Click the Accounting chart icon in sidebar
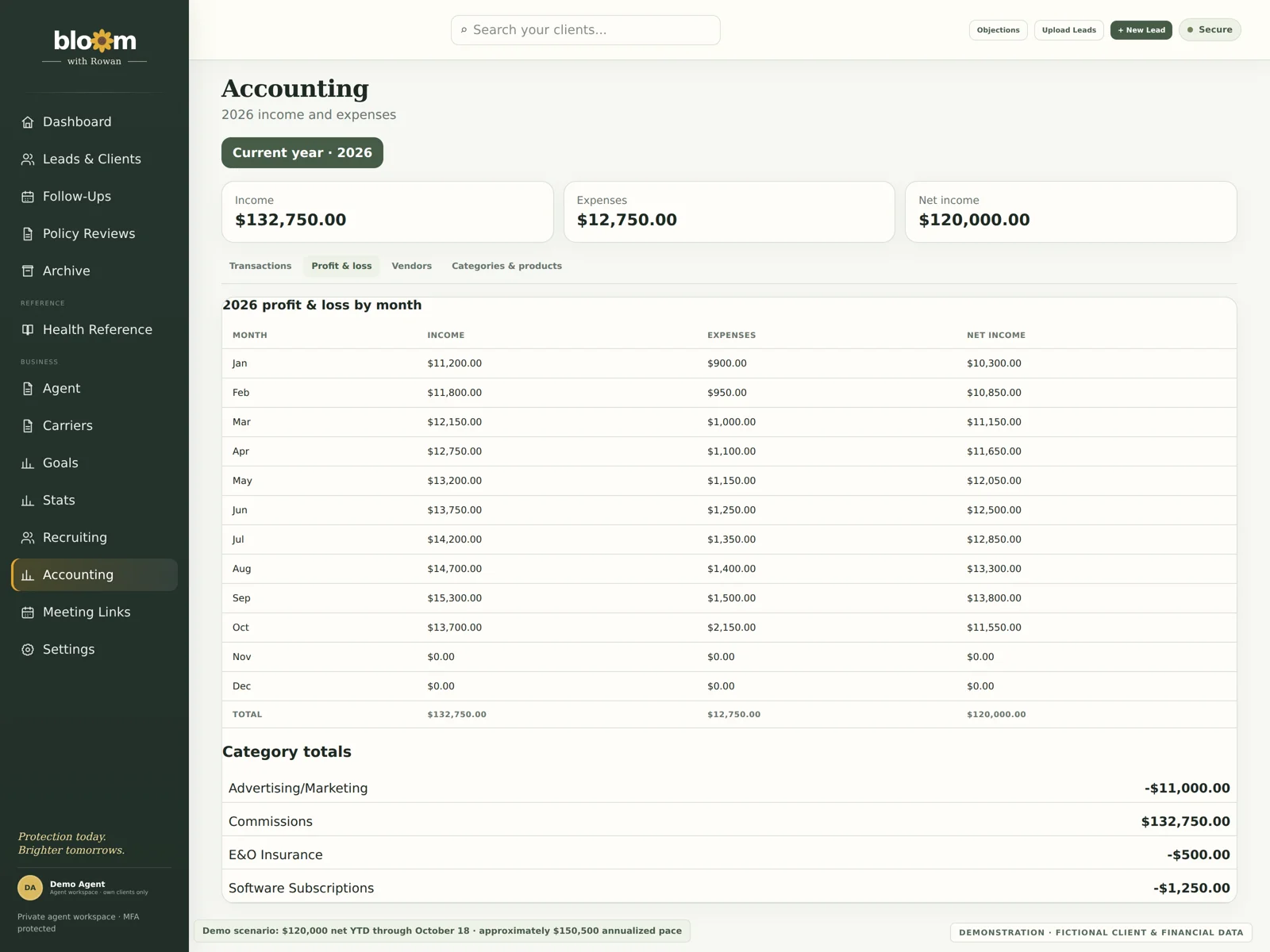1270x952 pixels. point(28,575)
